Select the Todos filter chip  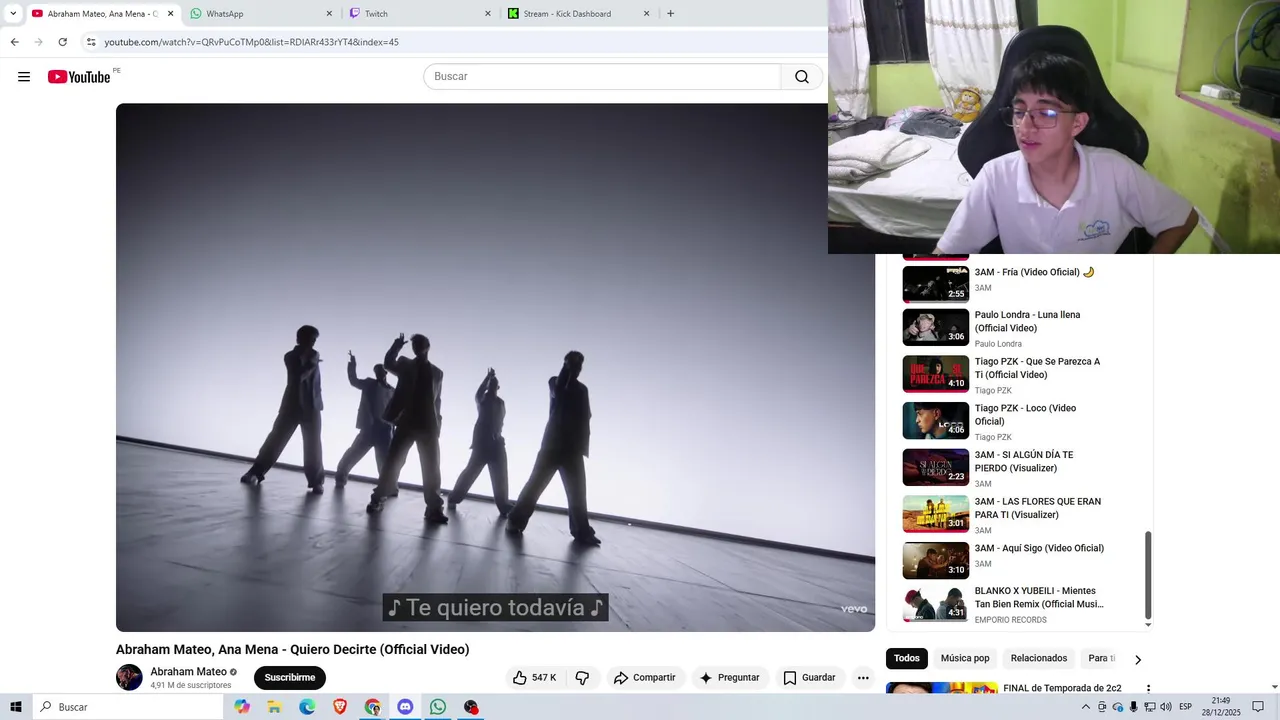(x=907, y=658)
